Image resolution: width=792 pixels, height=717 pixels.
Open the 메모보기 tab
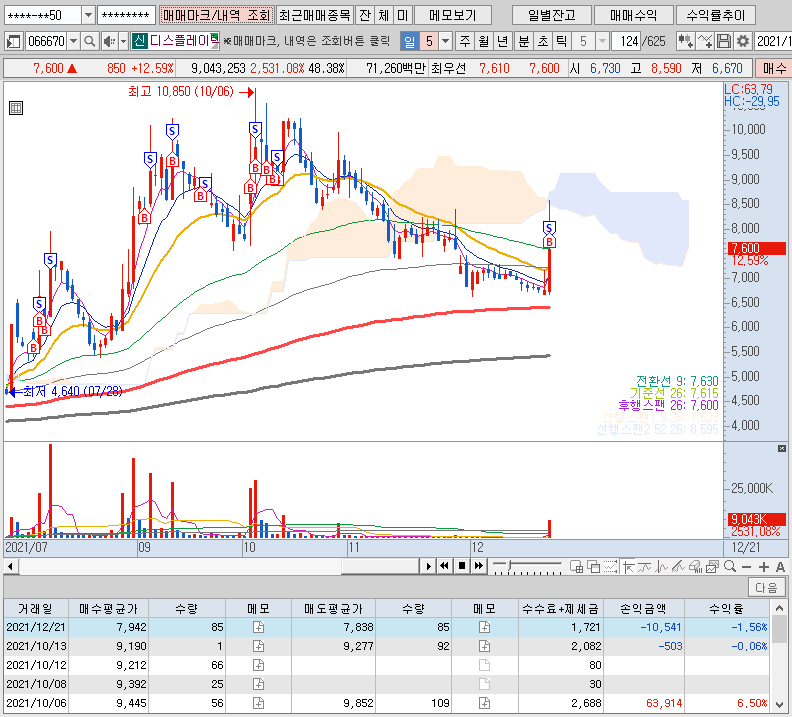click(x=453, y=15)
